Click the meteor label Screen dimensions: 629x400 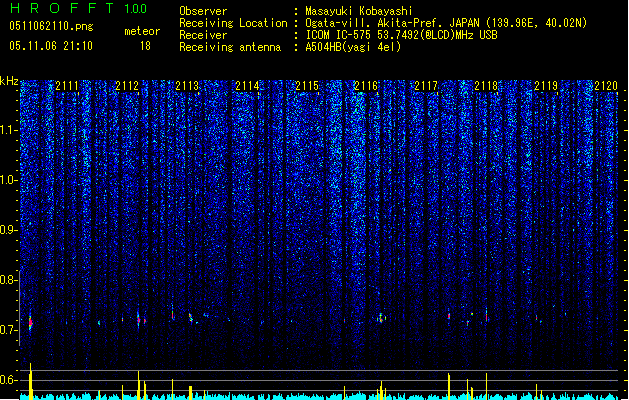(142, 31)
